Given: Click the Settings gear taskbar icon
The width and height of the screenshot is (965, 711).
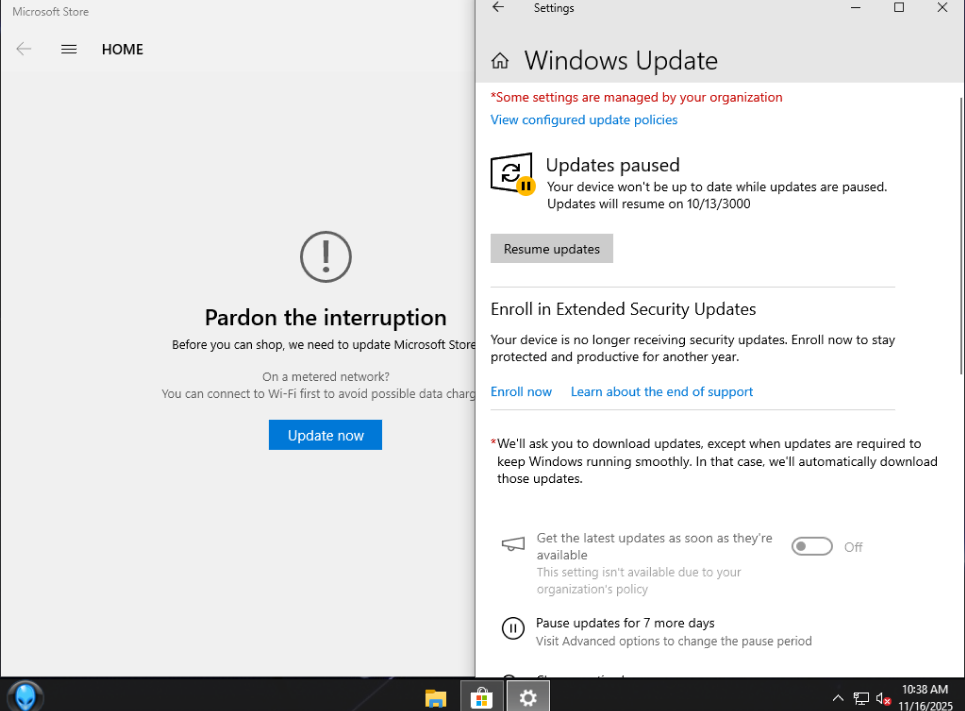Looking at the screenshot, I should coord(527,697).
